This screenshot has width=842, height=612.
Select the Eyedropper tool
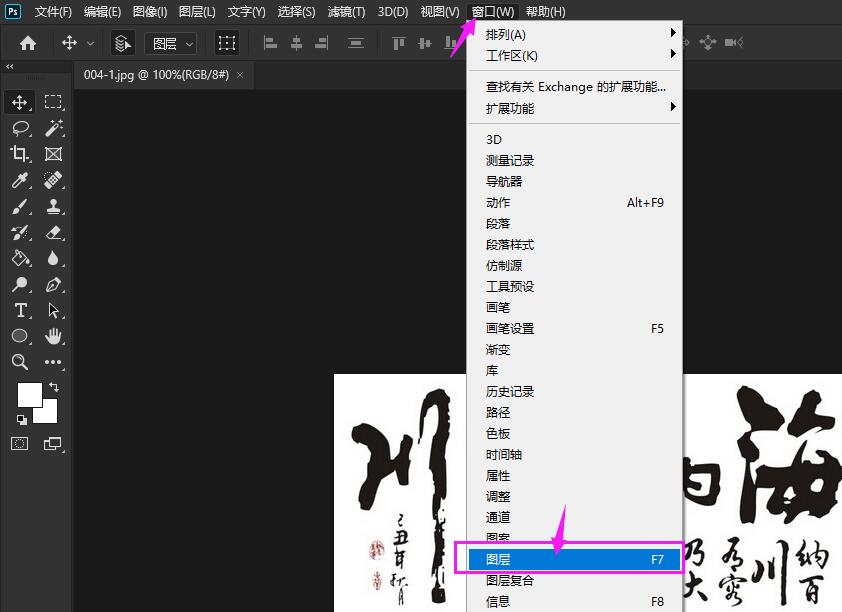coord(20,180)
